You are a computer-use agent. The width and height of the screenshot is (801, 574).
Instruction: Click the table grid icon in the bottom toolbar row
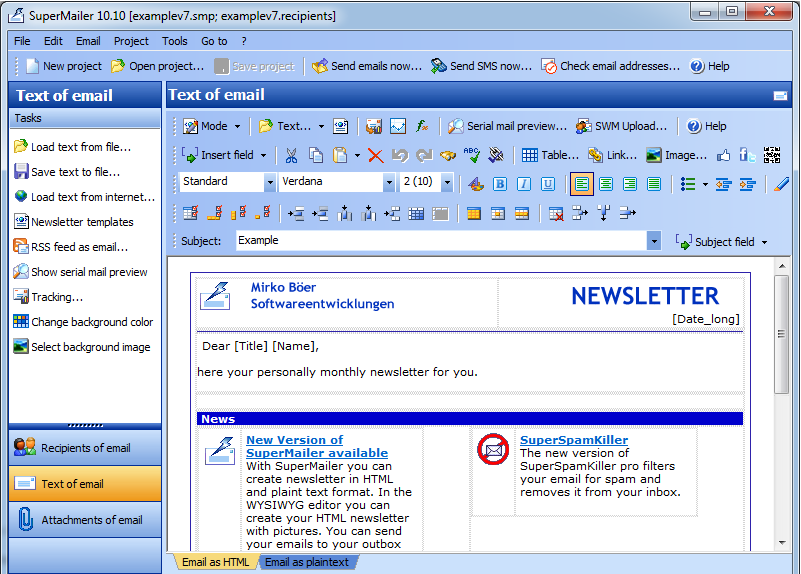tap(416, 213)
